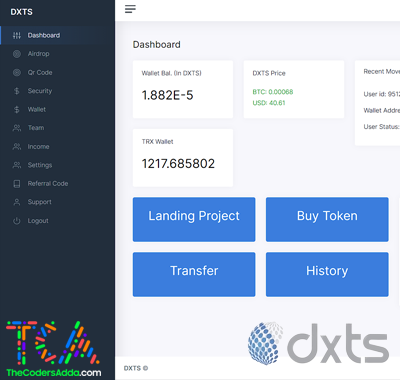Click the power icon beside Logout
400x380 pixels.
click(17, 221)
